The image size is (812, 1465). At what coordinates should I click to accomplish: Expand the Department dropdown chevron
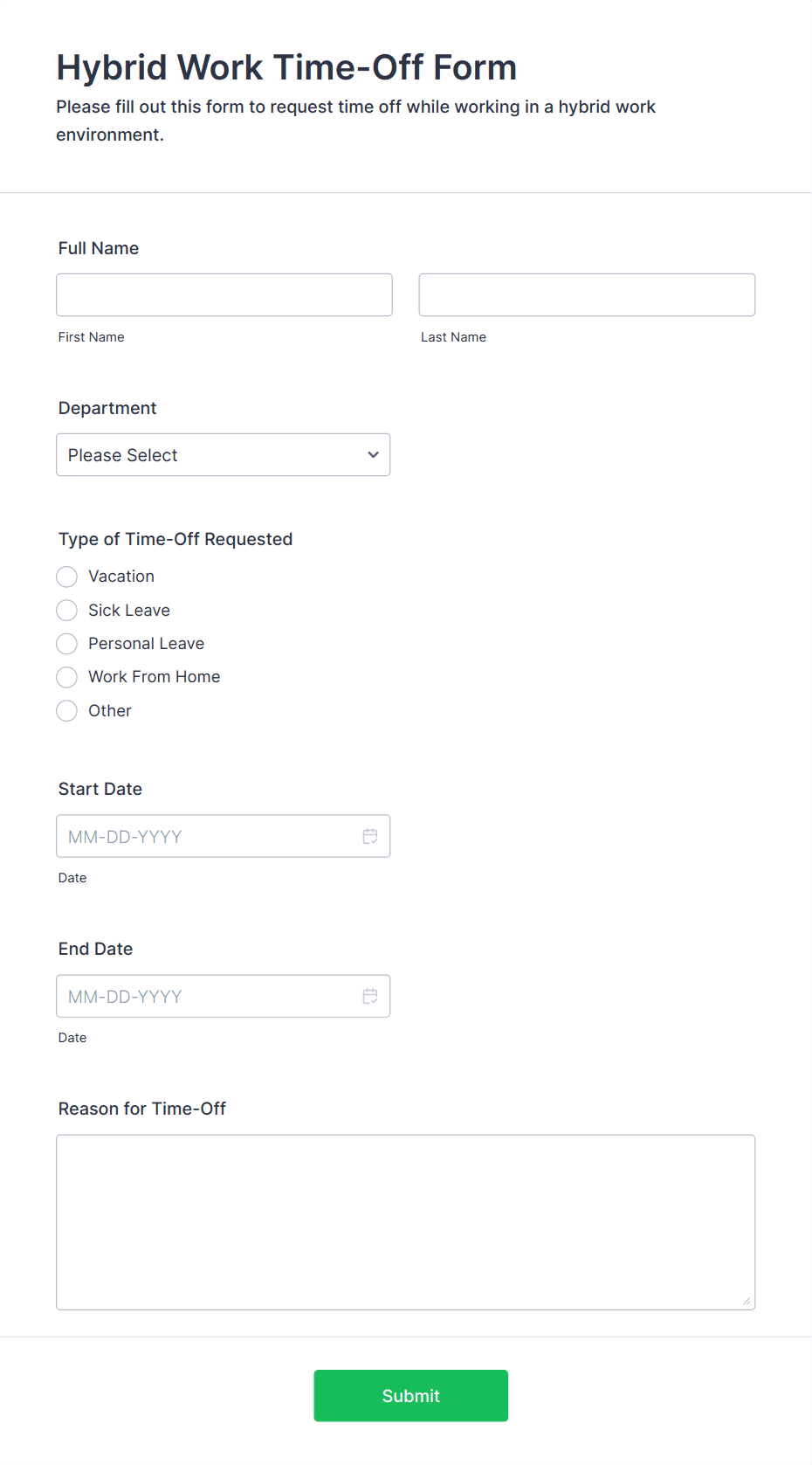pyautogui.click(x=372, y=454)
